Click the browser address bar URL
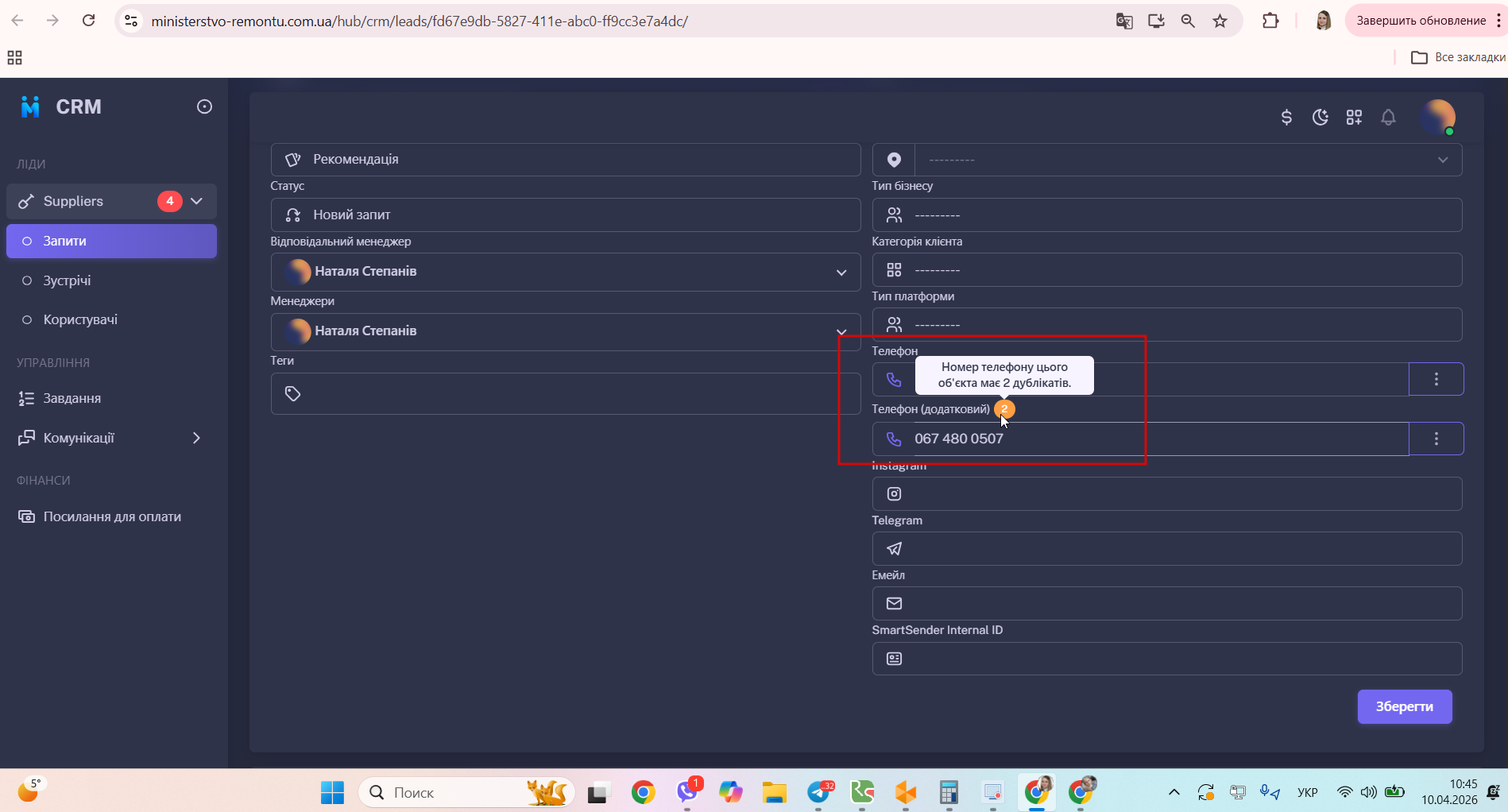Image resolution: width=1508 pixels, height=812 pixels. [420, 21]
